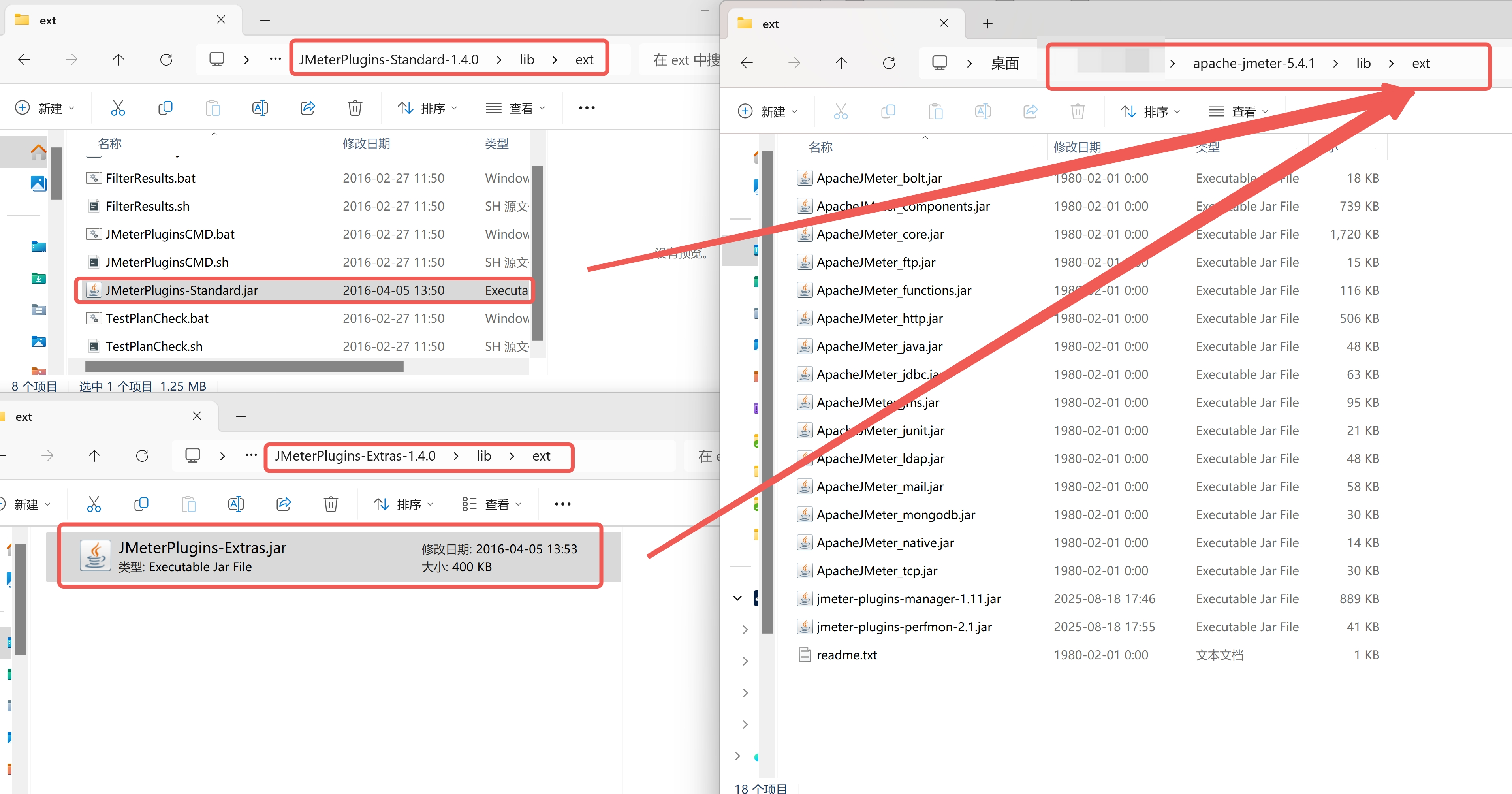Add new tab in JMeterPlugins-Standard window
This screenshot has height=794, width=1512.
click(265, 20)
